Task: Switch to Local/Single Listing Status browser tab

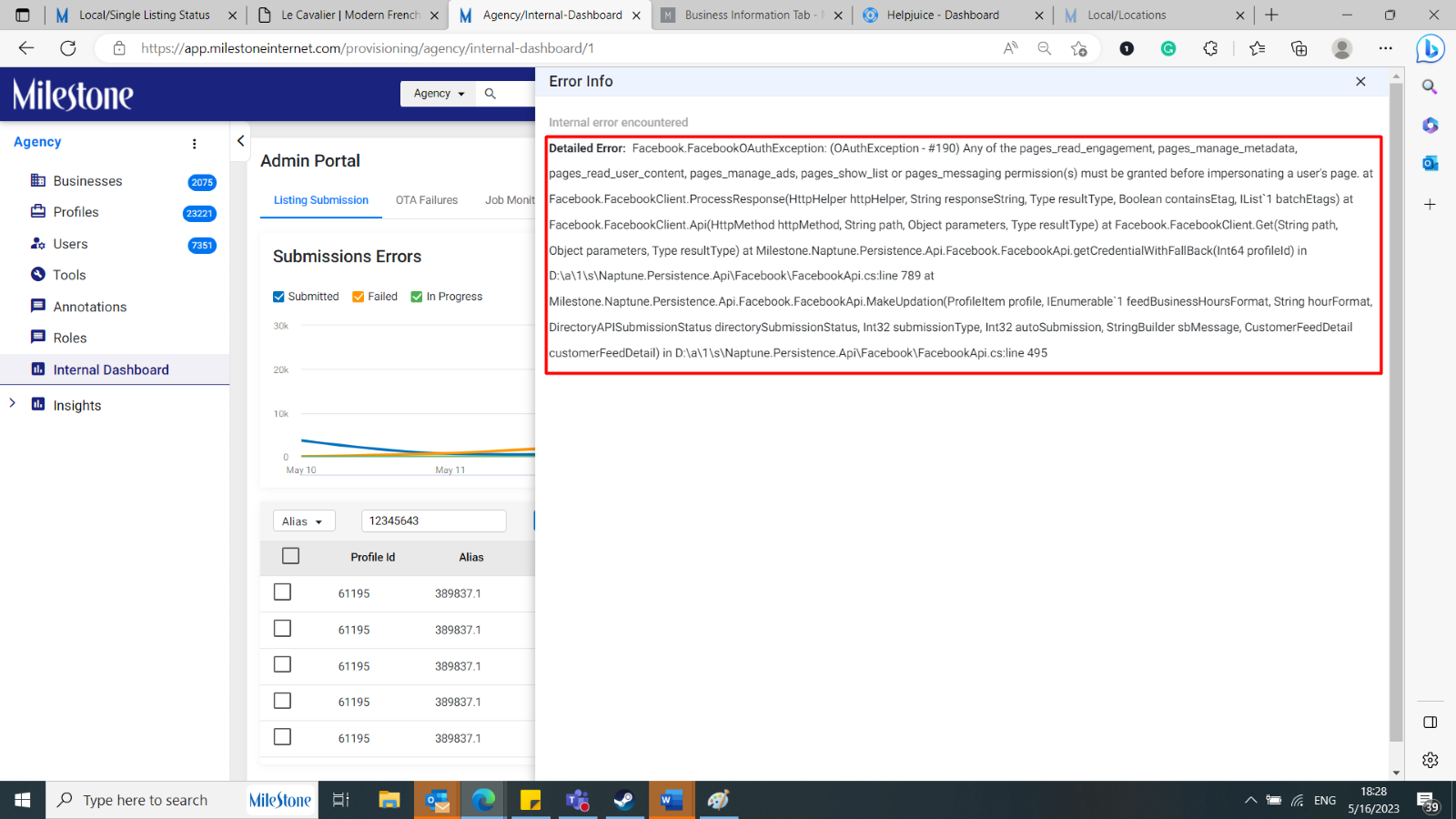Action: [144, 15]
